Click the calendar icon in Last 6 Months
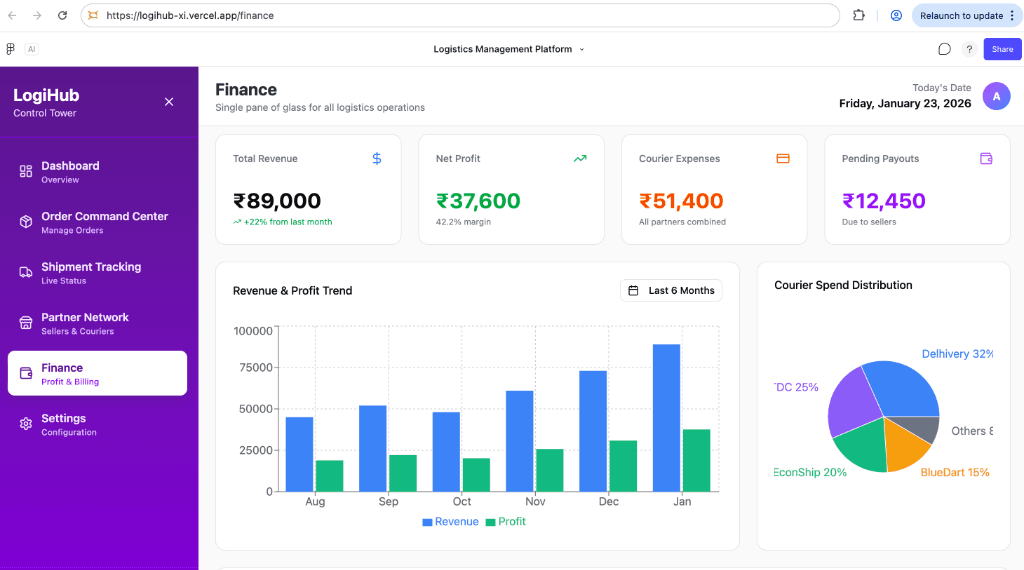Screen dimensions: 1024x570 pyautogui.click(x=633, y=291)
